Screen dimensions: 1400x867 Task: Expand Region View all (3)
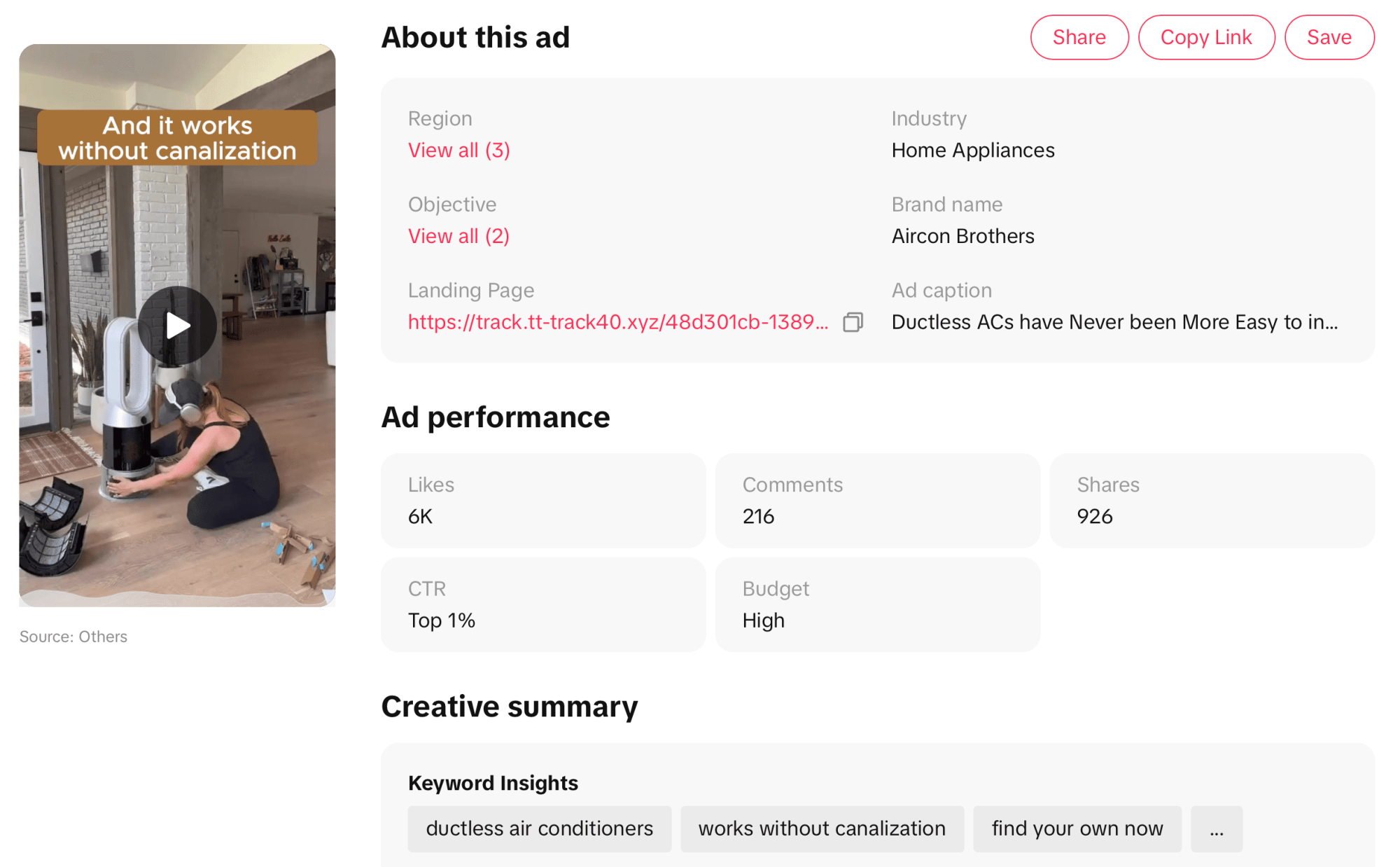[x=459, y=150]
